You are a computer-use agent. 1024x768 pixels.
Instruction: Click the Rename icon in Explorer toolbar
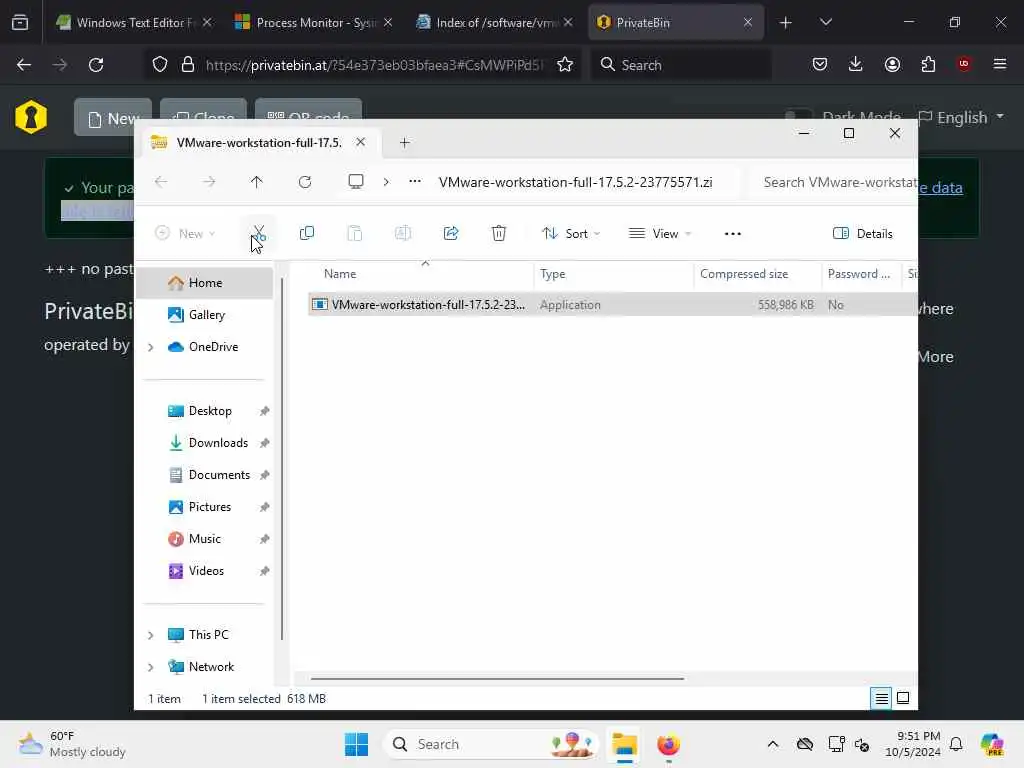tap(403, 233)
